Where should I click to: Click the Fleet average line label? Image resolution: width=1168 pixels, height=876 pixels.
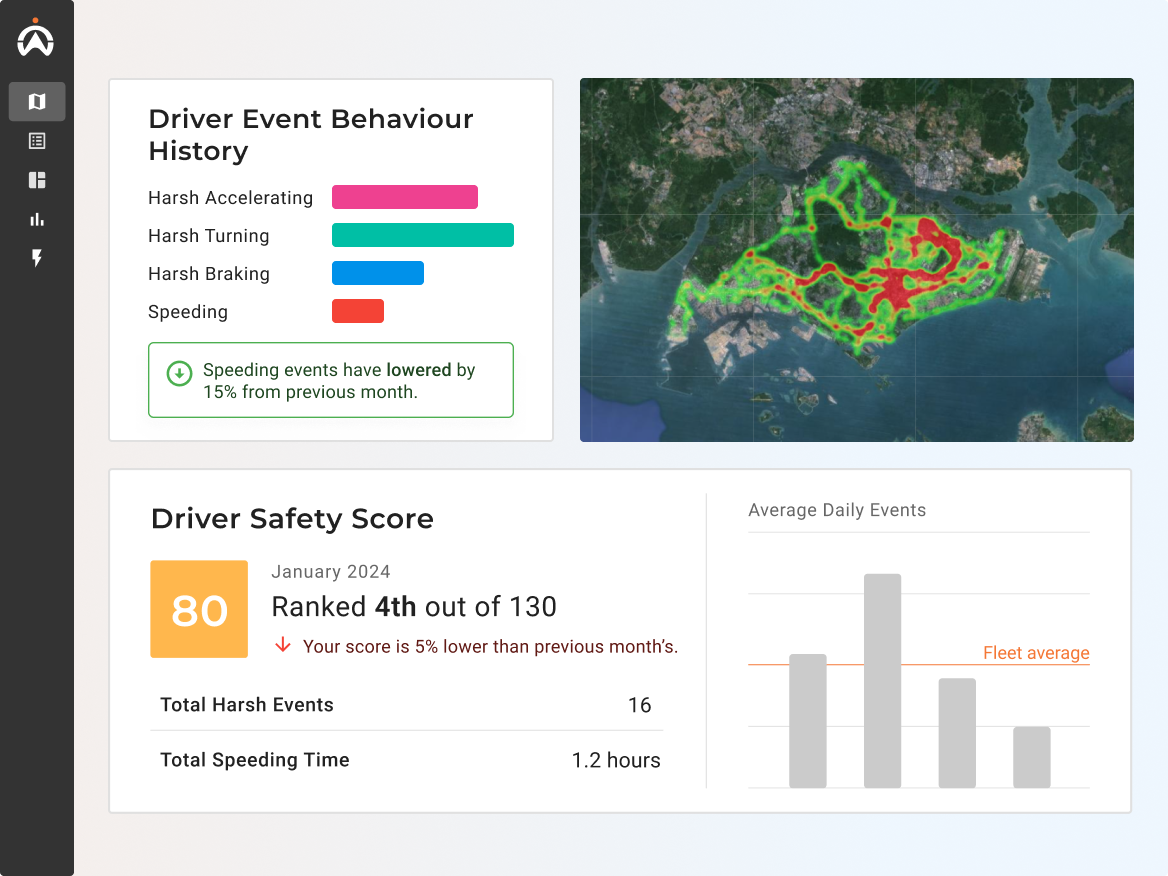click(x=1035, y=653)
